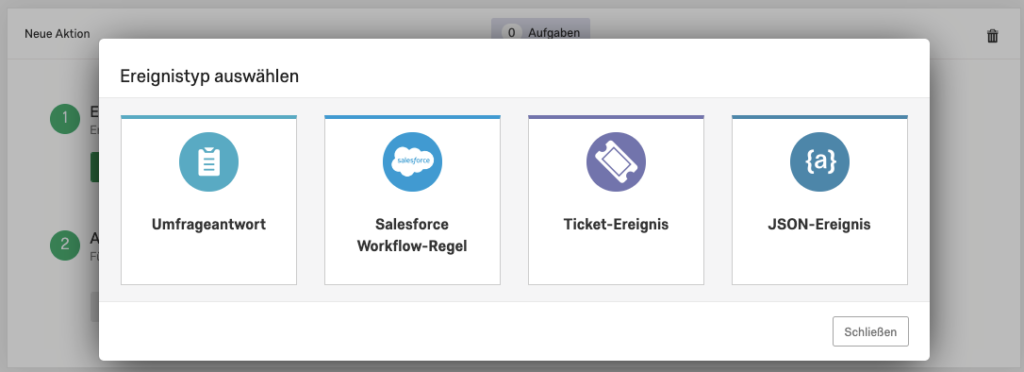Close the dialog with Schließen button

(871, 332)
